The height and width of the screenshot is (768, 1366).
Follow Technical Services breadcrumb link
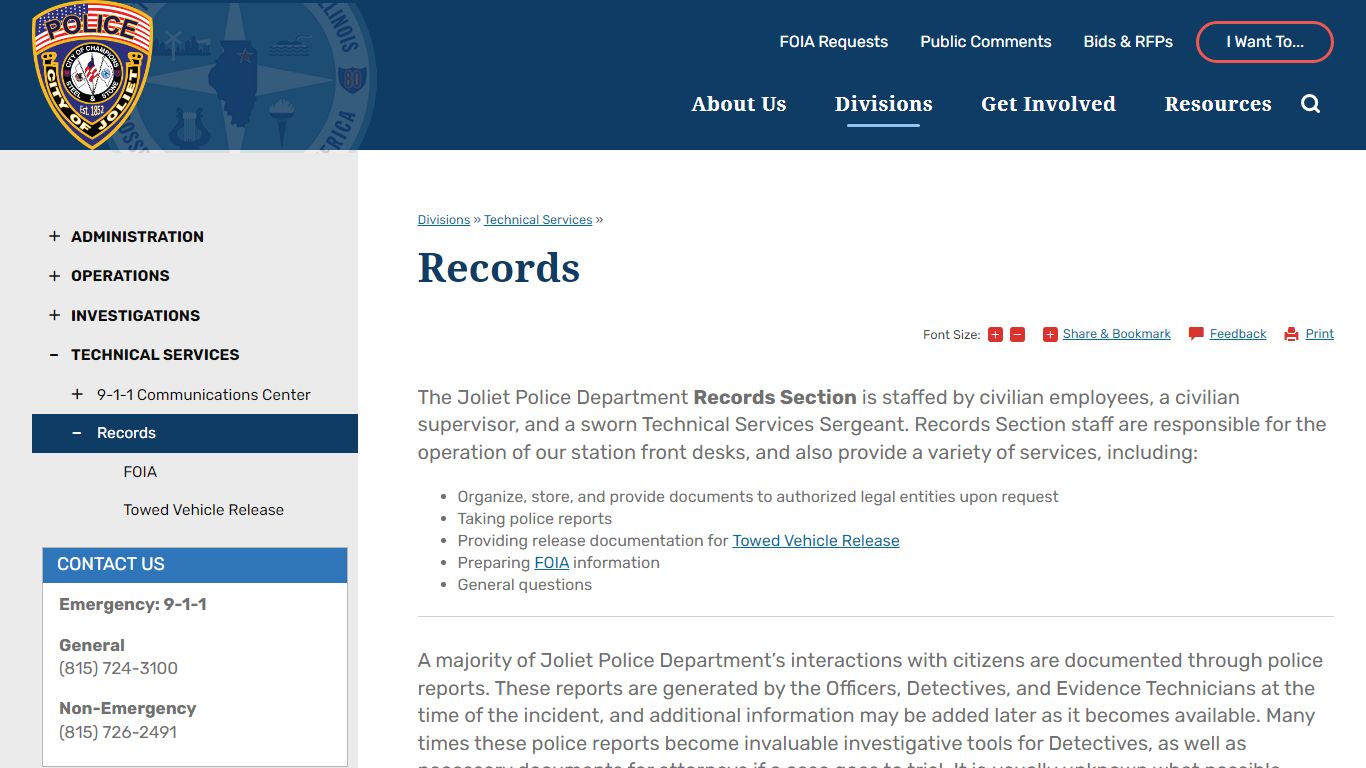click(538, 220)
